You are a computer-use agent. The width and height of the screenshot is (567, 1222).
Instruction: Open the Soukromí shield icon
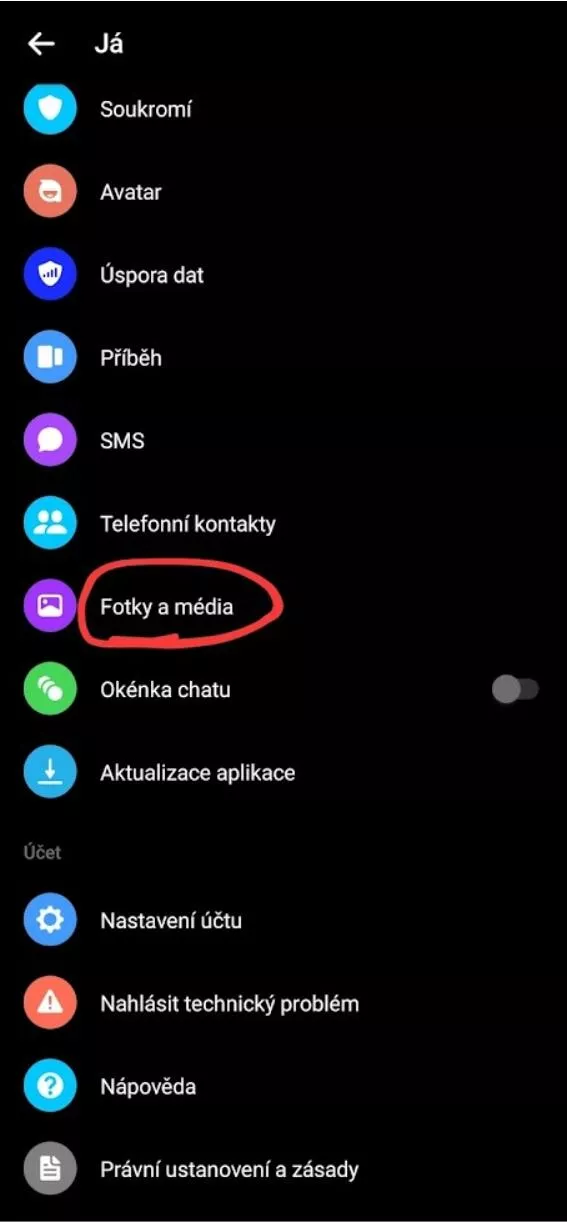tap(50, 109)
